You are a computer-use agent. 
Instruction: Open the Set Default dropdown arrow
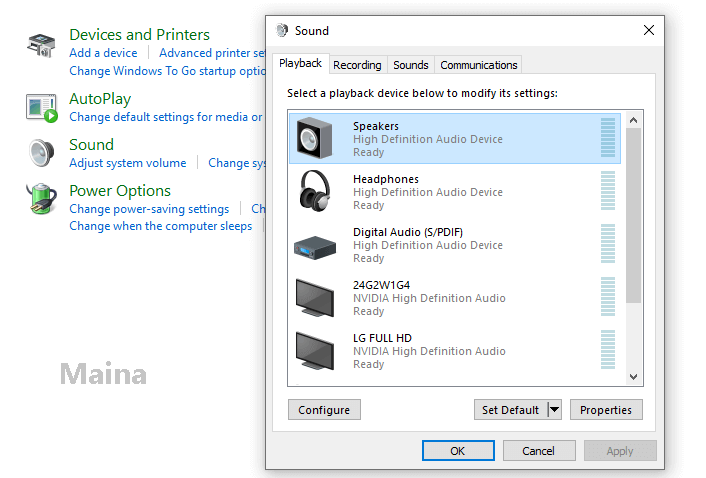coord(555,410)
